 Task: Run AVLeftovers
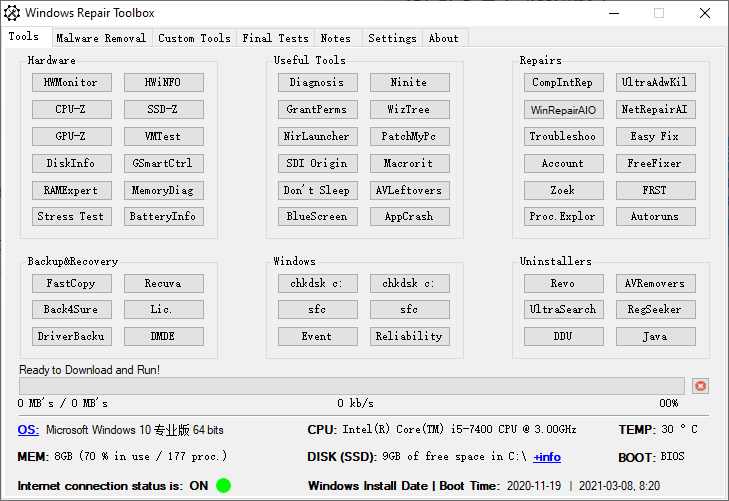pyautogui.click(x=410, y=190)
